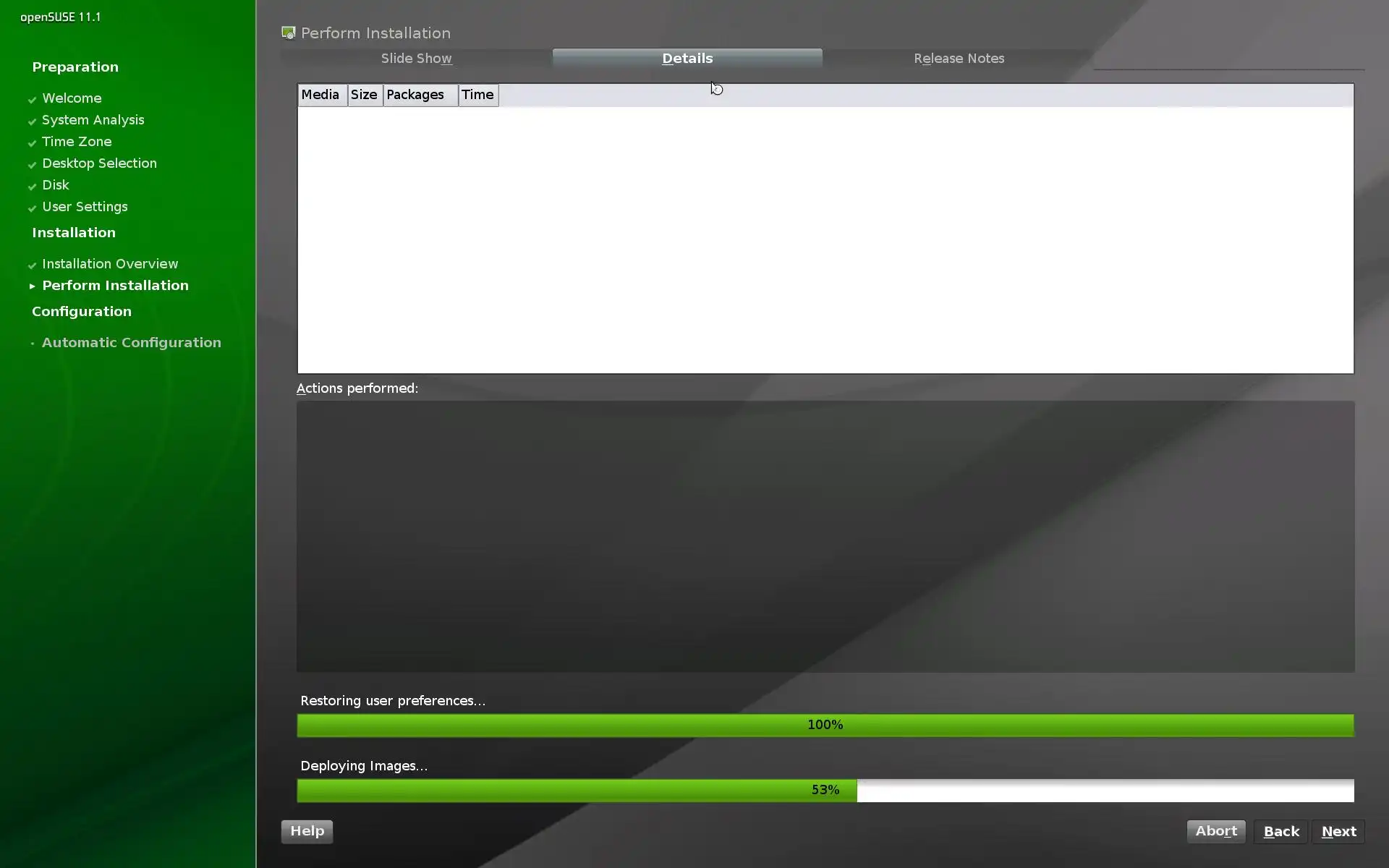1389x868 pixels.
Task: Click checkmark icon beside Disk step
Action: [x=32, y=186]
